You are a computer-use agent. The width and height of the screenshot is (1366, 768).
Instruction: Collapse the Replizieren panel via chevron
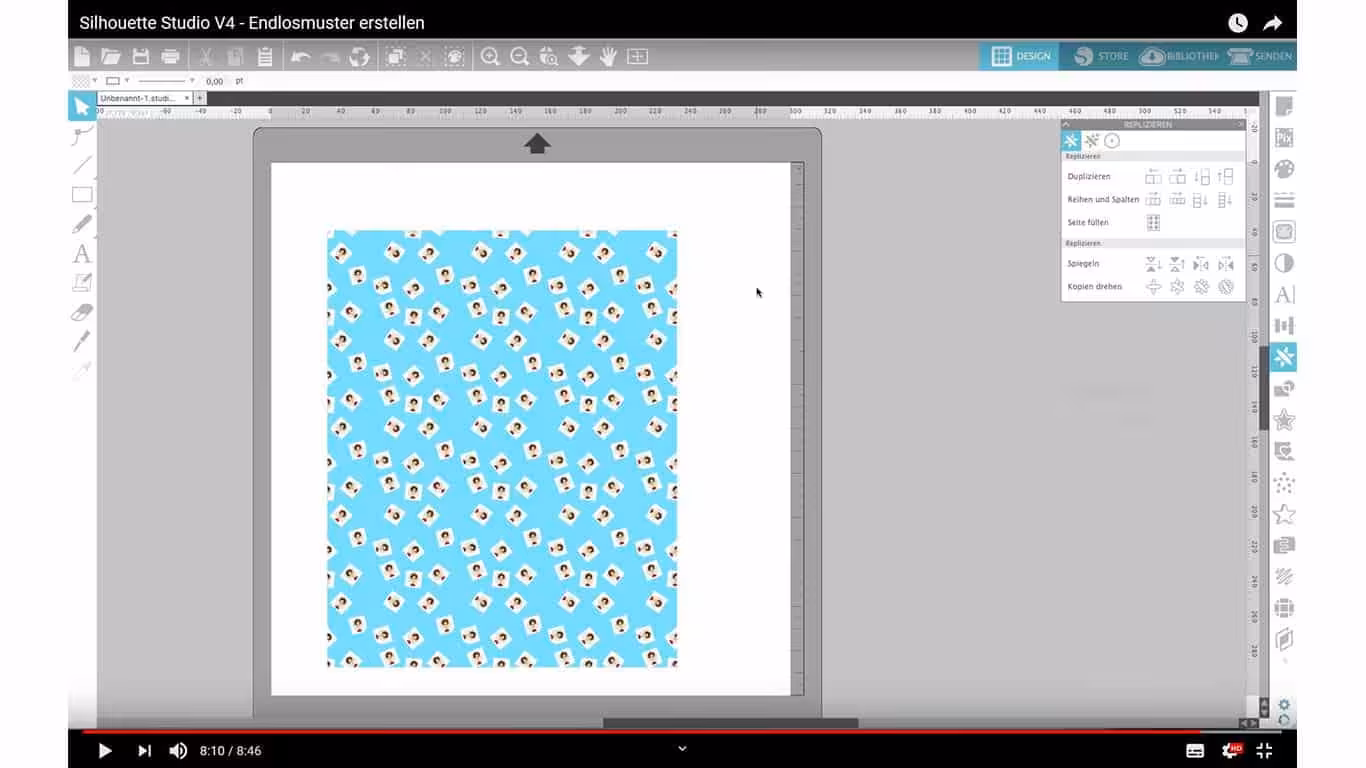tap(1067, 125)
